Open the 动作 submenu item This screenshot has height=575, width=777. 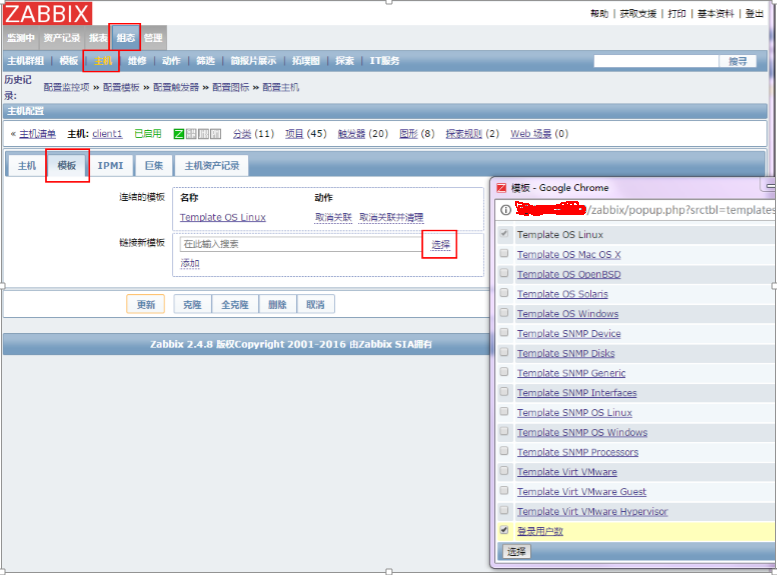point(171,61)
